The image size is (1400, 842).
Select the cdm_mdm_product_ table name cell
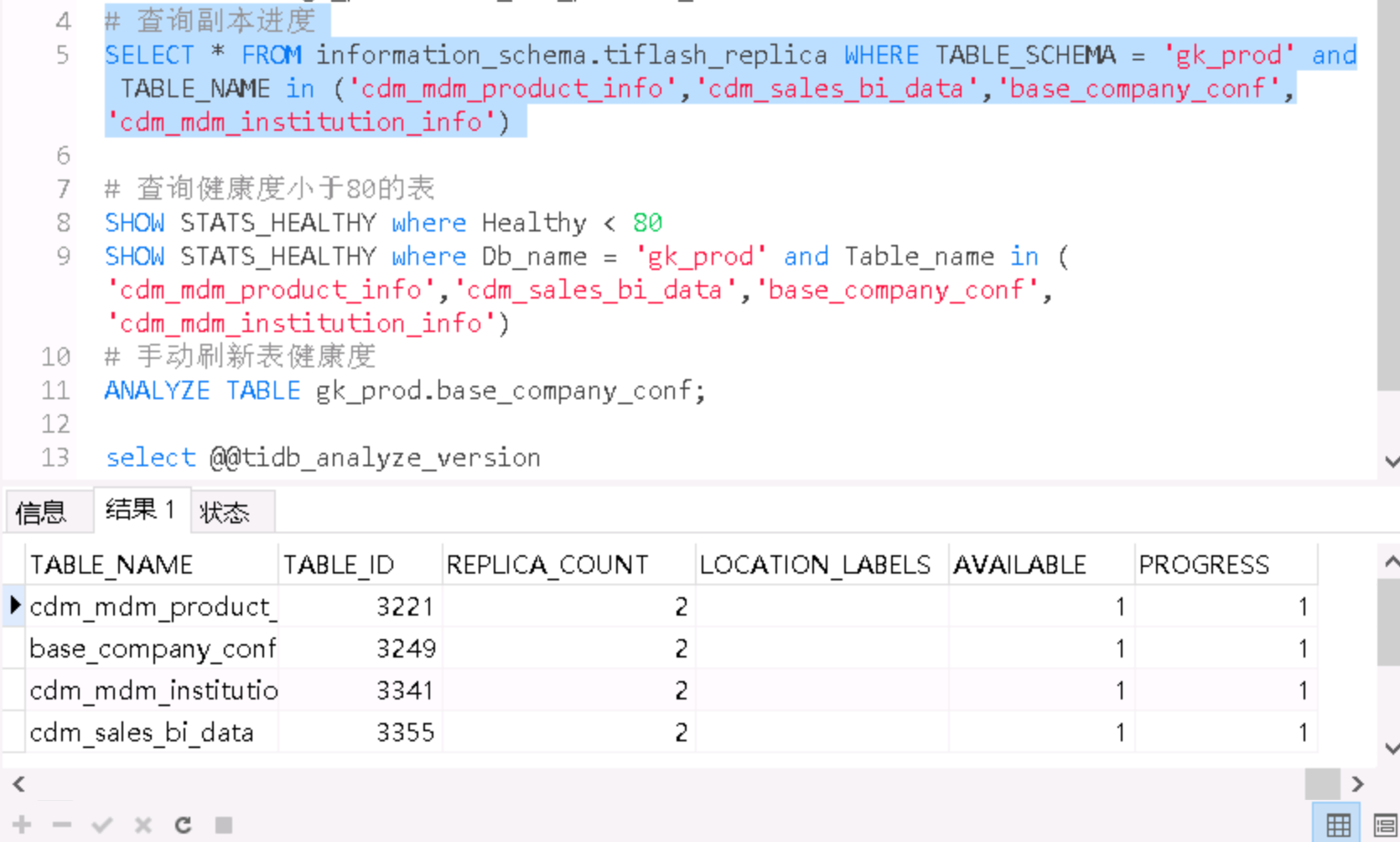(152, 606)
